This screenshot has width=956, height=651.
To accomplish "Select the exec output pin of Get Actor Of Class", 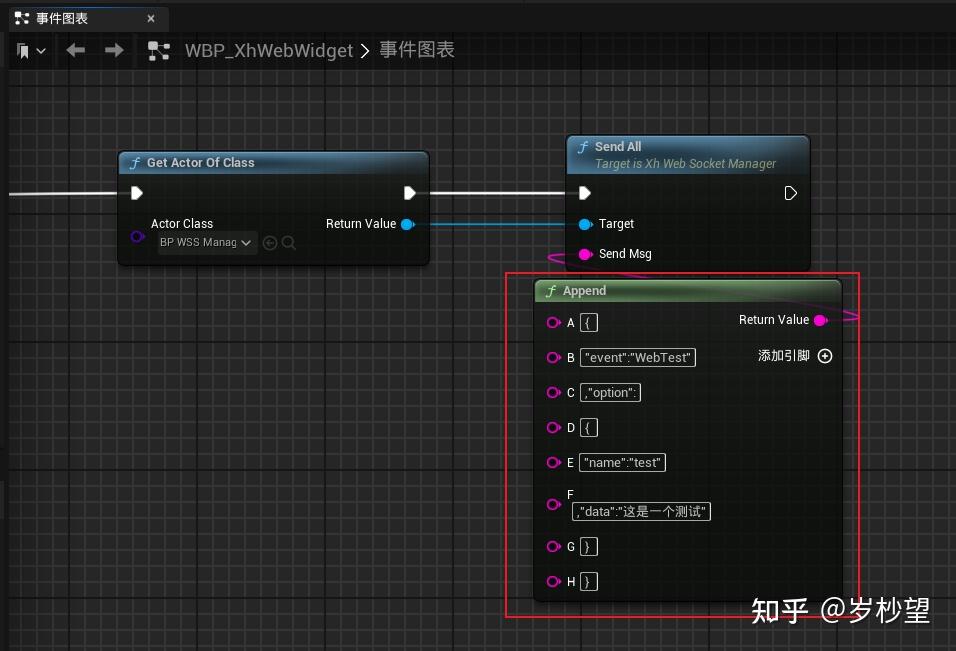I will point(410,192).
